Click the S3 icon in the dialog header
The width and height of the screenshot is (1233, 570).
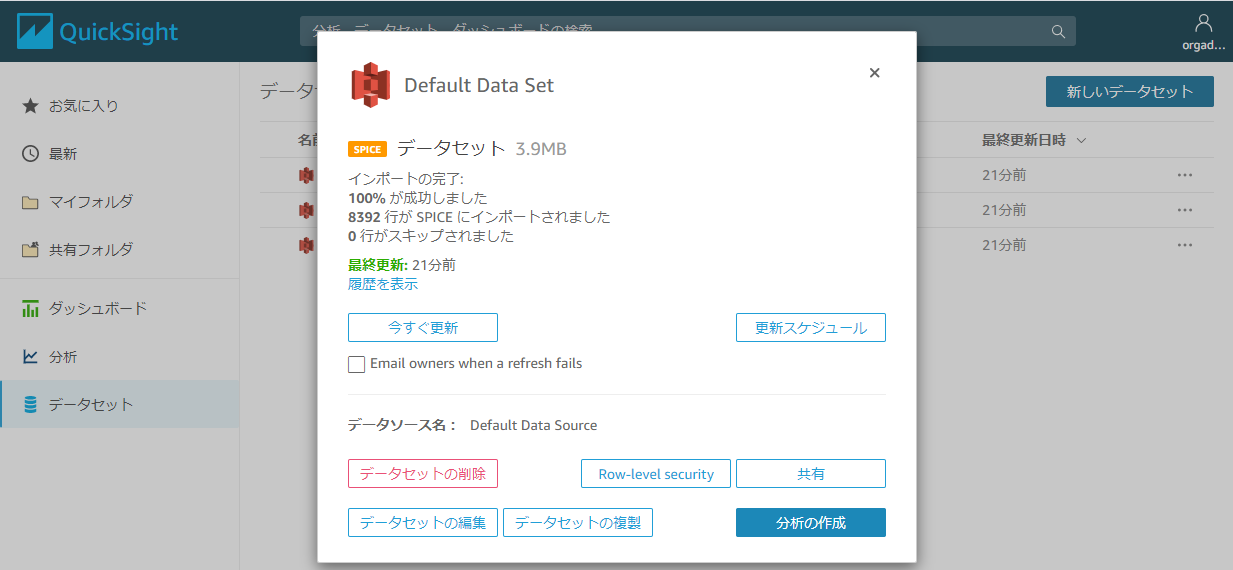(x=370, y=84)
